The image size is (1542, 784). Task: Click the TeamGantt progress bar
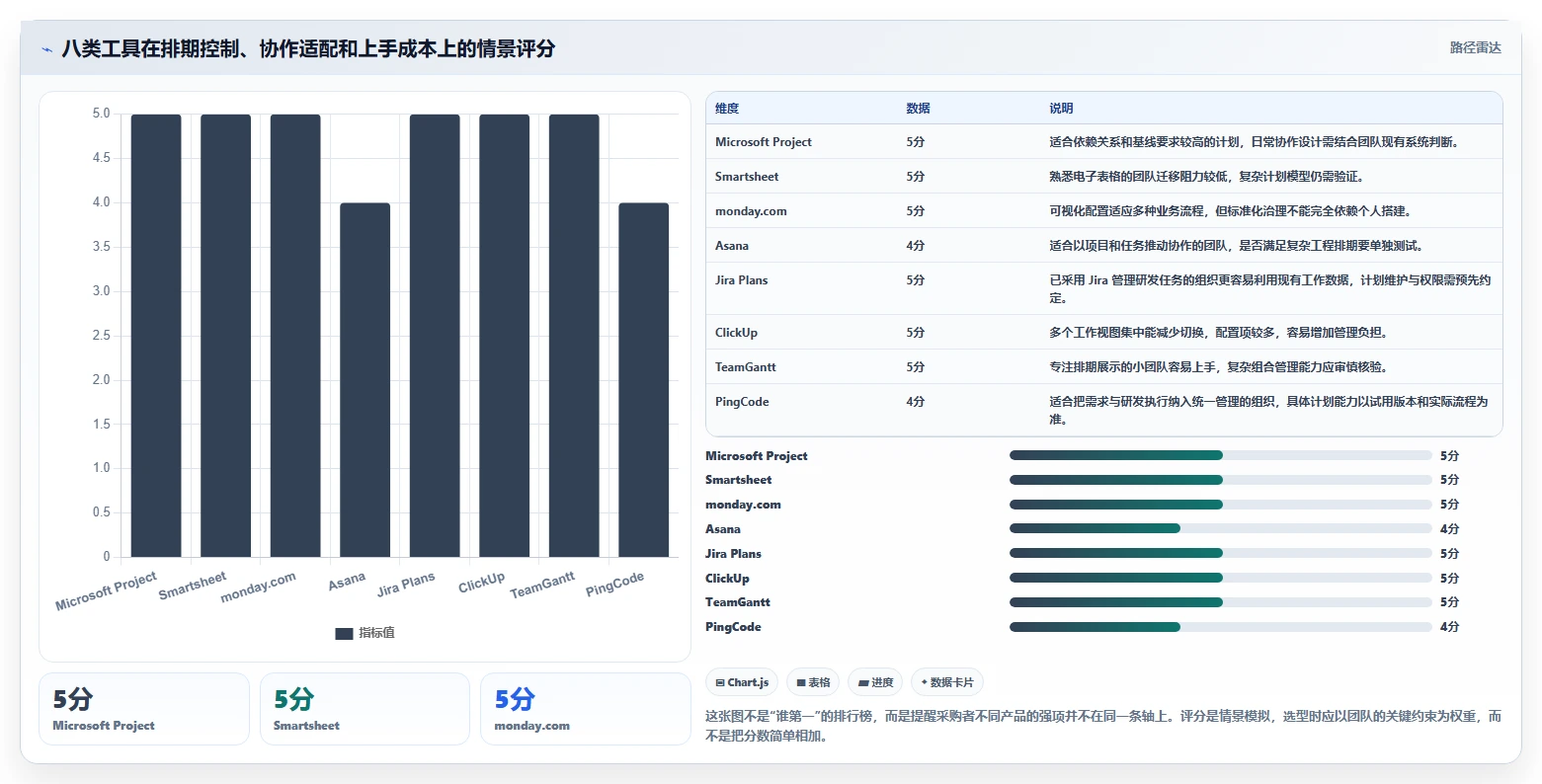tap(1220, 602)
